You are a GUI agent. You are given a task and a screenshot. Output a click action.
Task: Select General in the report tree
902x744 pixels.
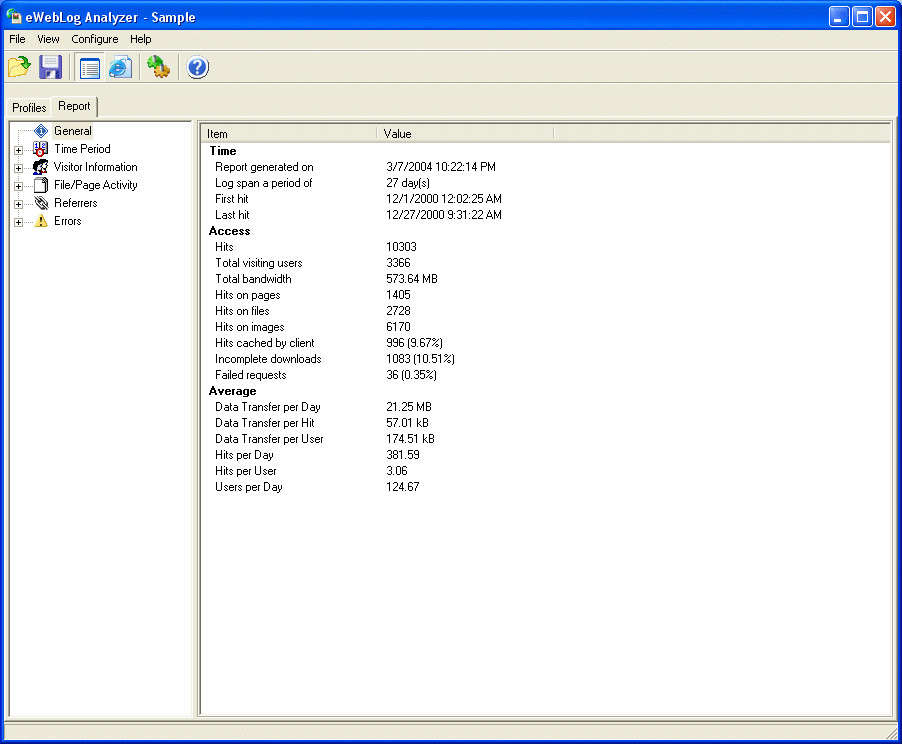pos(72,131)
